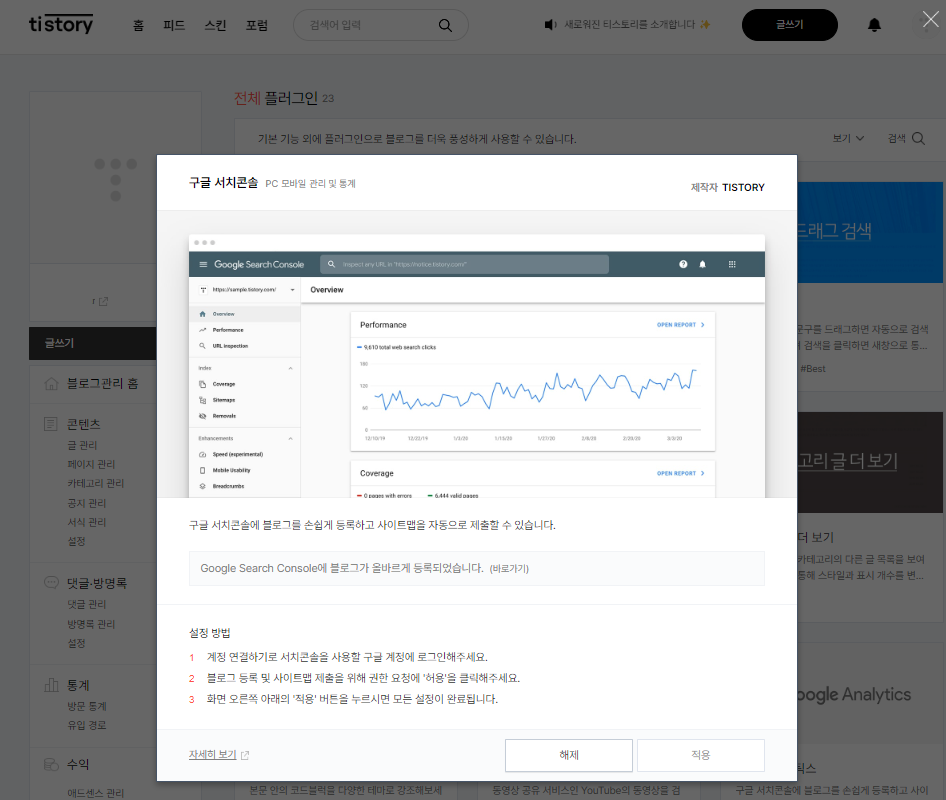Viewport: 946px width, 800px height.
Task: Go to 홈 in top navigation
Action: 138,25
